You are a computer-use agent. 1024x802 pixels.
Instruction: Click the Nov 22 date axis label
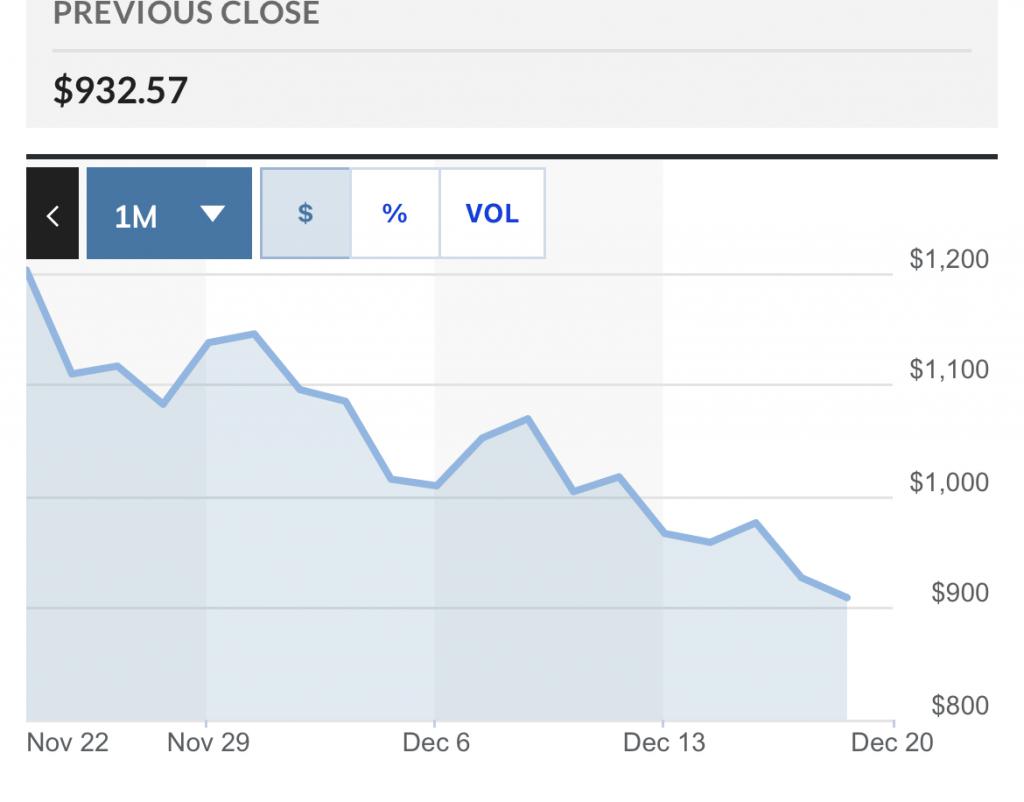(x=67, y=743)
